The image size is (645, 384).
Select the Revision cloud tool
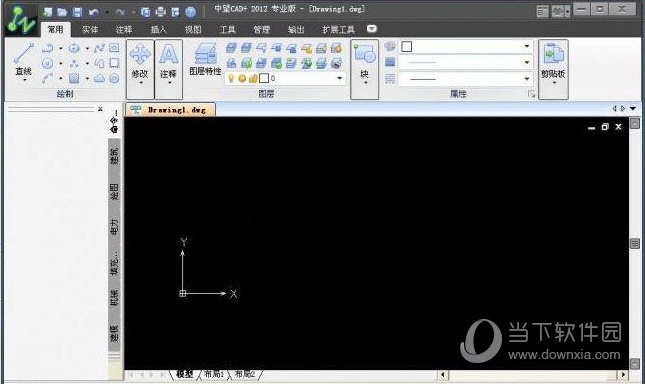[99, 78]
